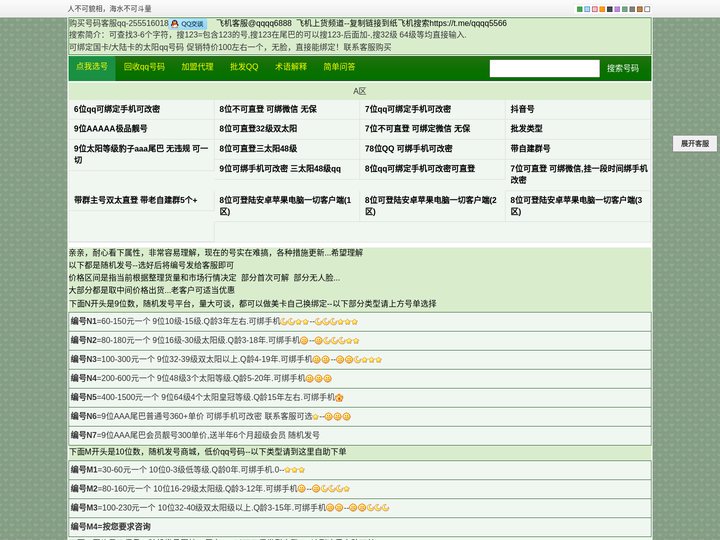720x540 pixels.
Task: Open 8位不可直登 可绑微信 无保 category
Action: (268, 109)
